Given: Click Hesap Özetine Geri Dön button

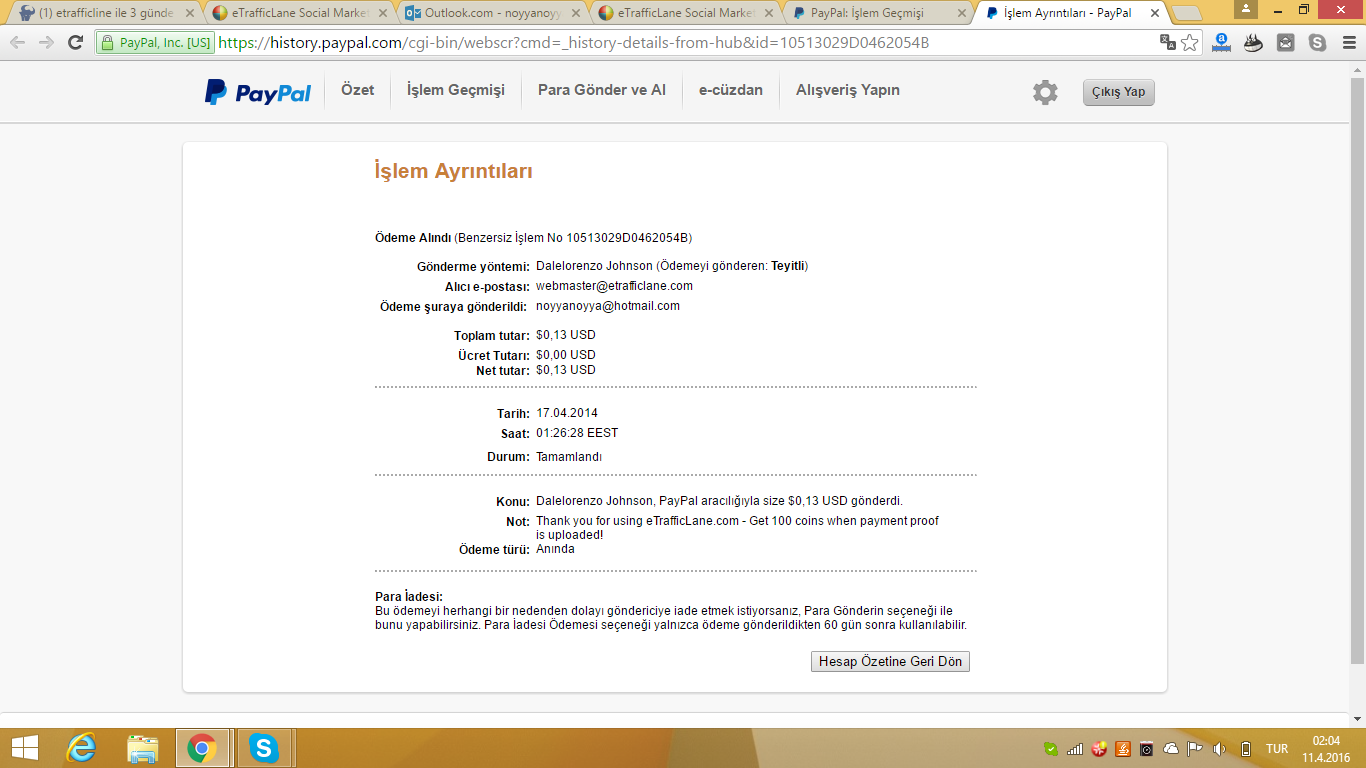Looking at the screenshot, I should (890, 662).
